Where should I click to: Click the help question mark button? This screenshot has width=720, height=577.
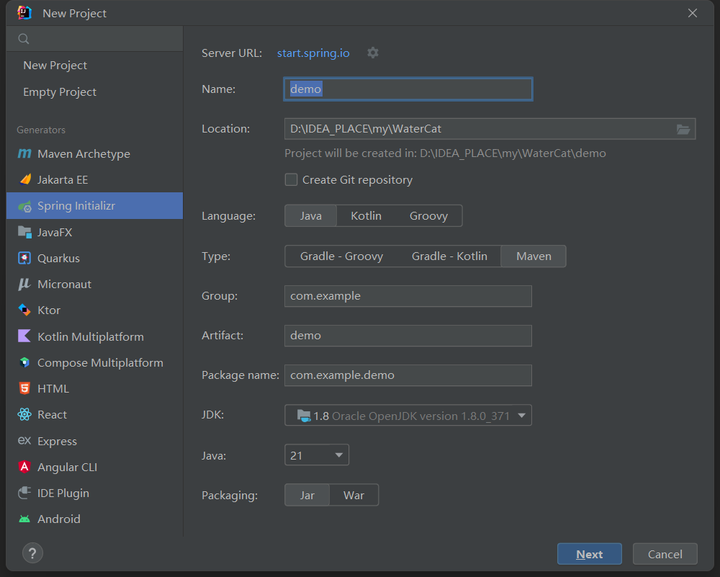coord(32,553)
